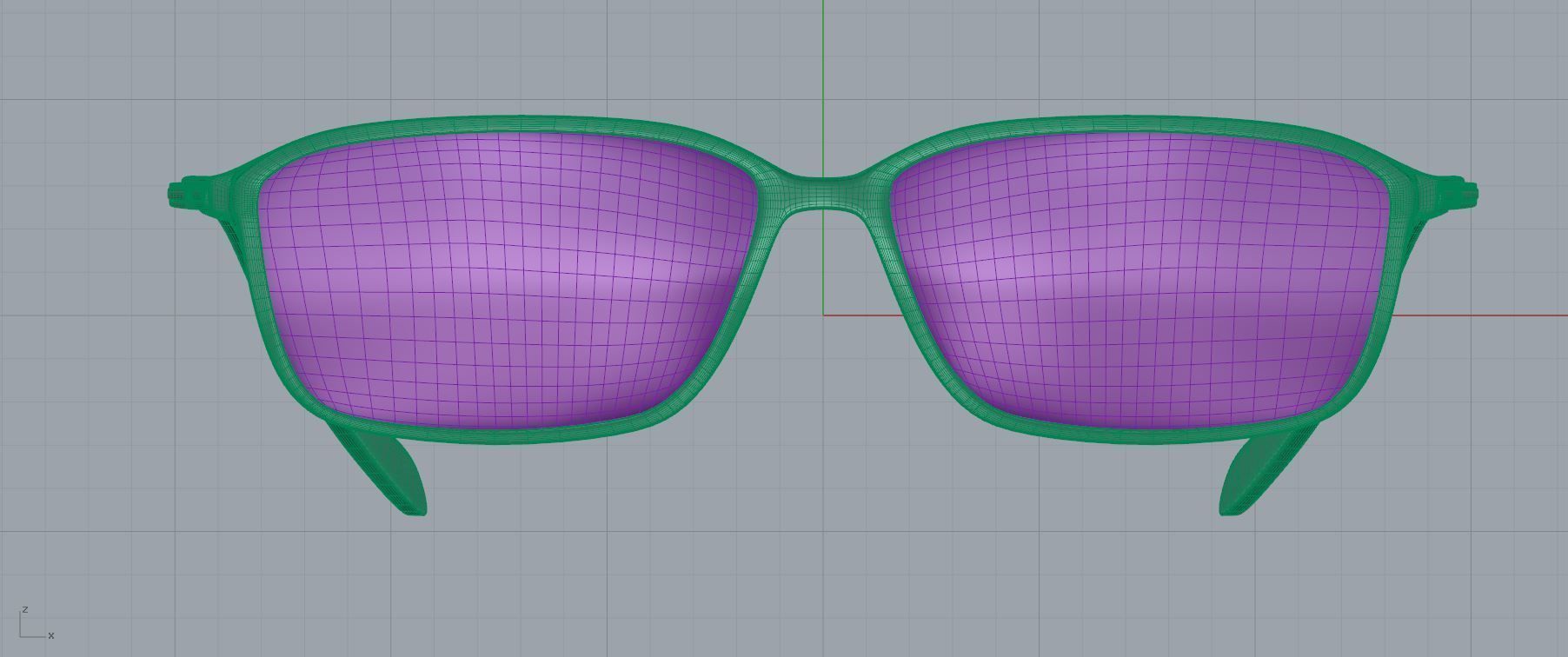
Task: Click the right hinge of the frame
Action: (1457, 192)
